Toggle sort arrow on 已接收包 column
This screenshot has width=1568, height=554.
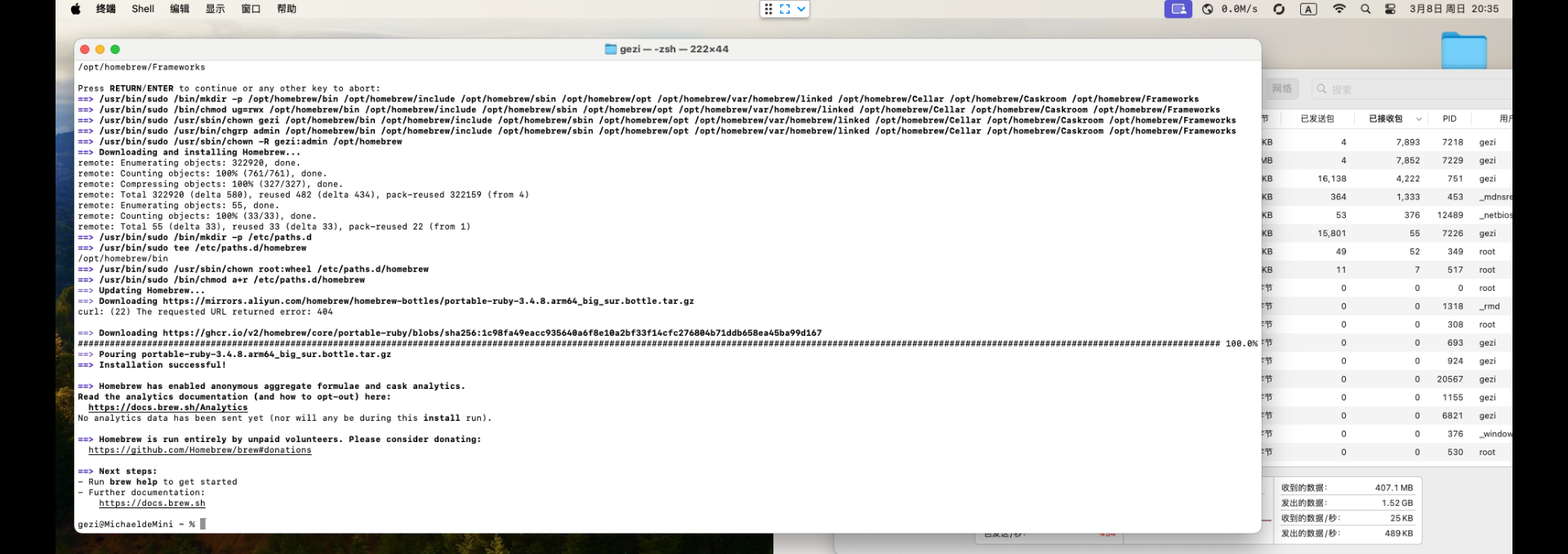(x=1419, y=118)
